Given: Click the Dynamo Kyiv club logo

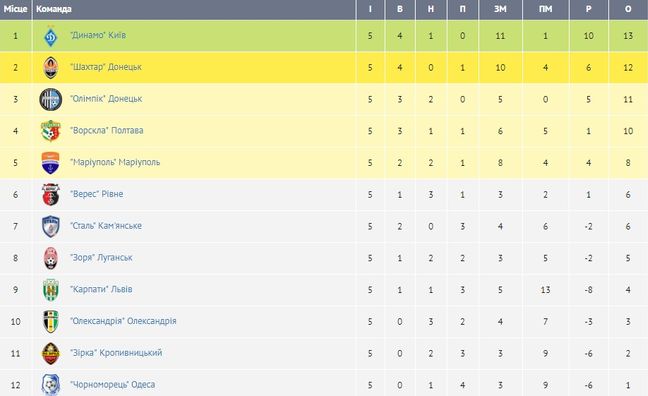Looking at the screenshot, I should pyautogui.click(x=51, y=36).
